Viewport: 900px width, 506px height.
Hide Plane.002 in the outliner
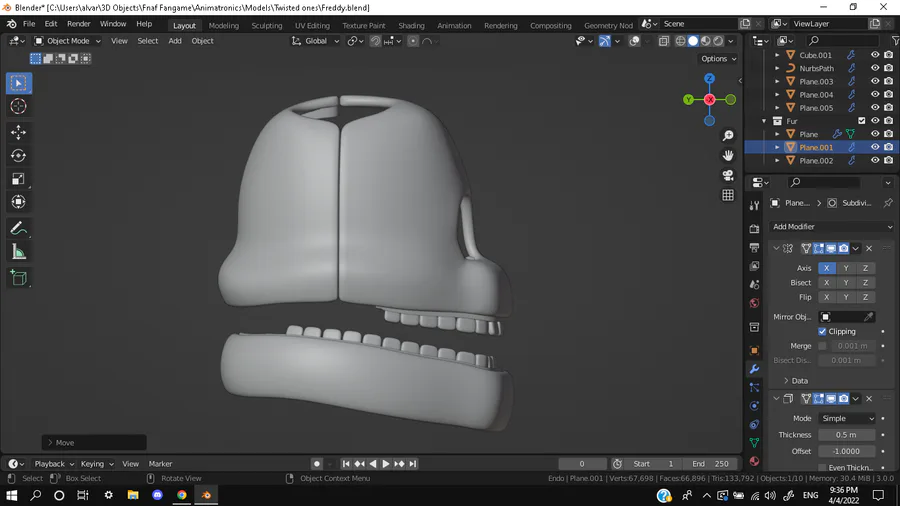875,160
